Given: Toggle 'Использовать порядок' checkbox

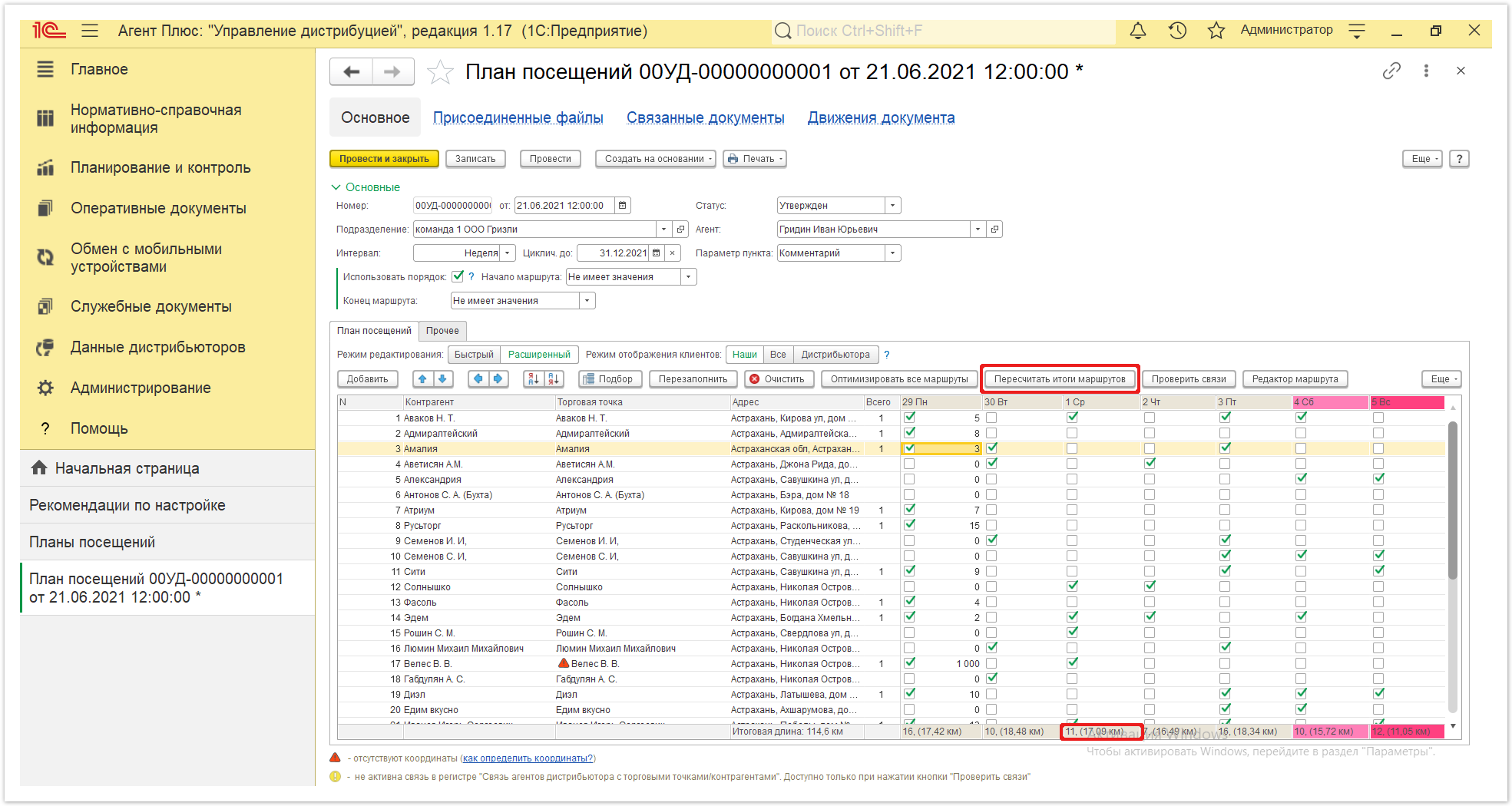Looking at the screenshot, I should click(458, 276).
